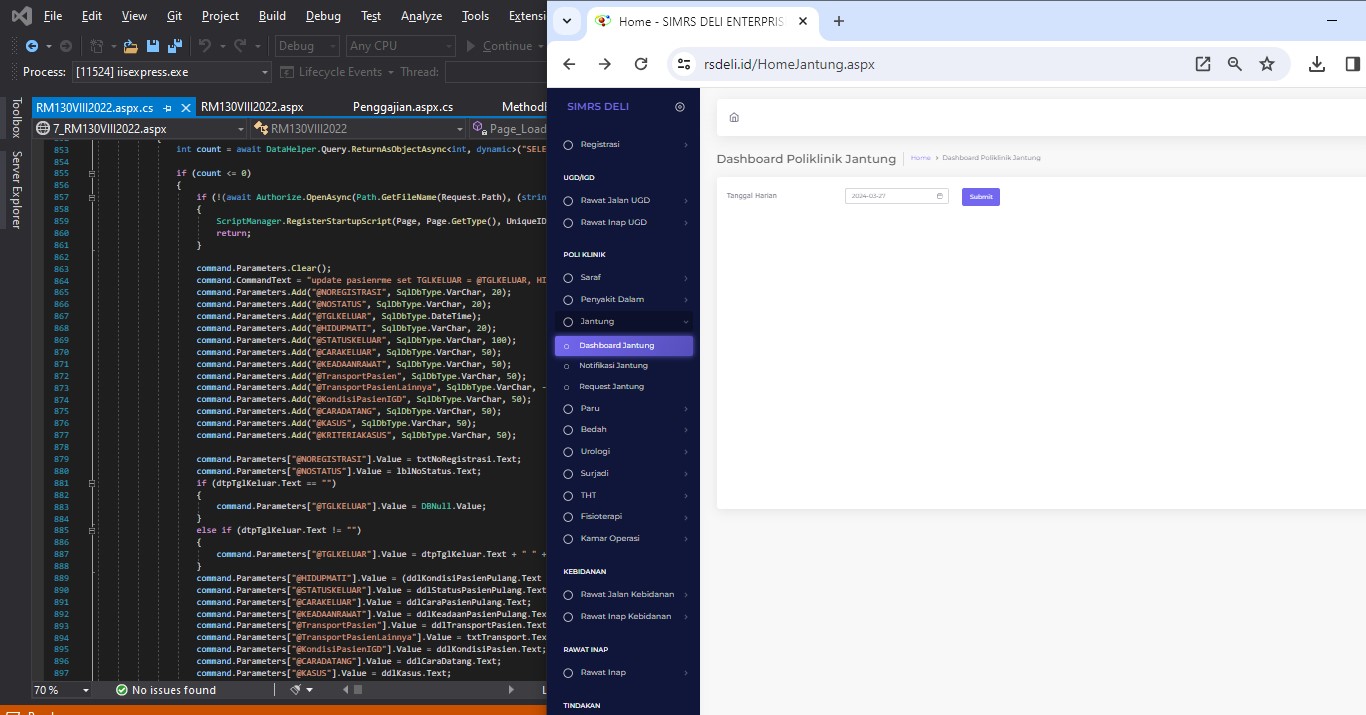Viewport: 1366px width, 715px height.
Task: Expand Rawat Jalan UGD menu
Action: (x=624, y=201)
